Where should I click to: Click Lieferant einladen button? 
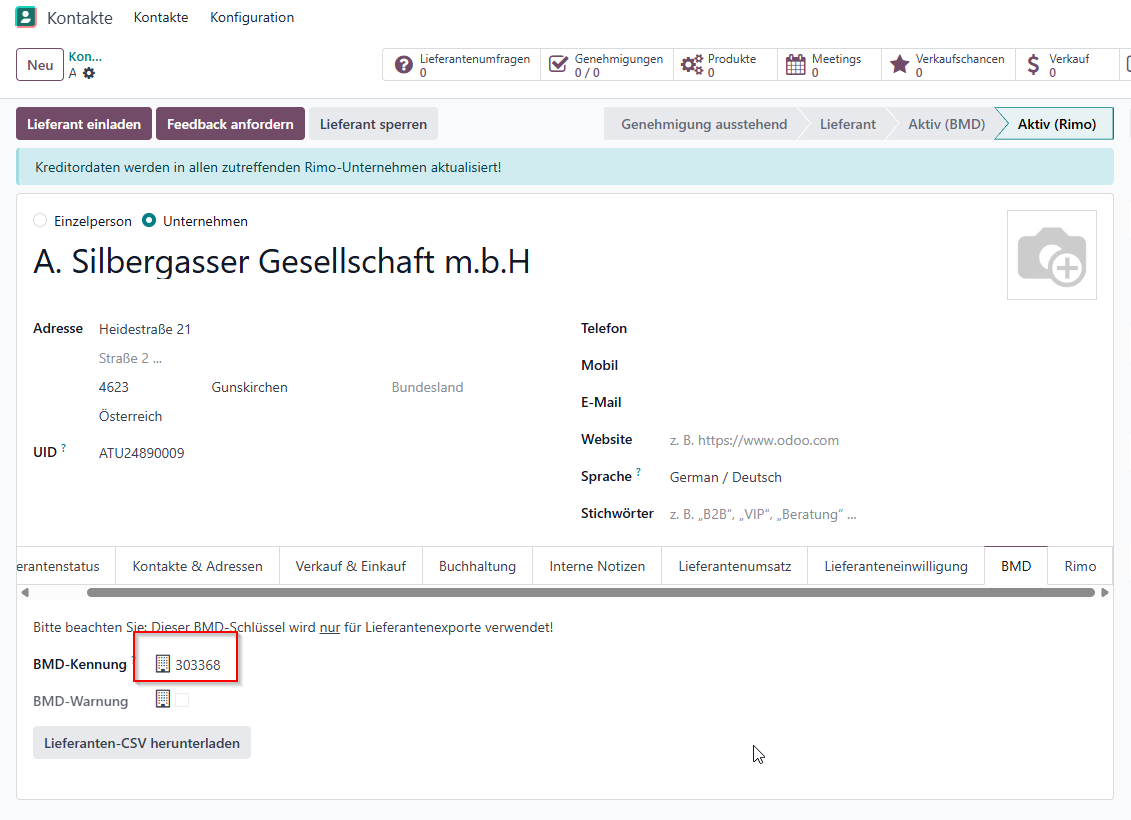(x=84, y=124)
